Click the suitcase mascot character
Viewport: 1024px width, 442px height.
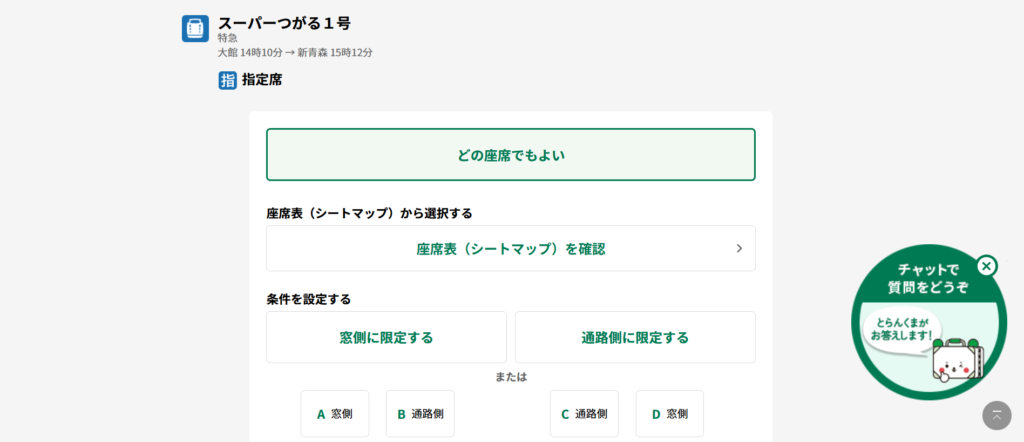pyautogui.click(x=956, y=360)
